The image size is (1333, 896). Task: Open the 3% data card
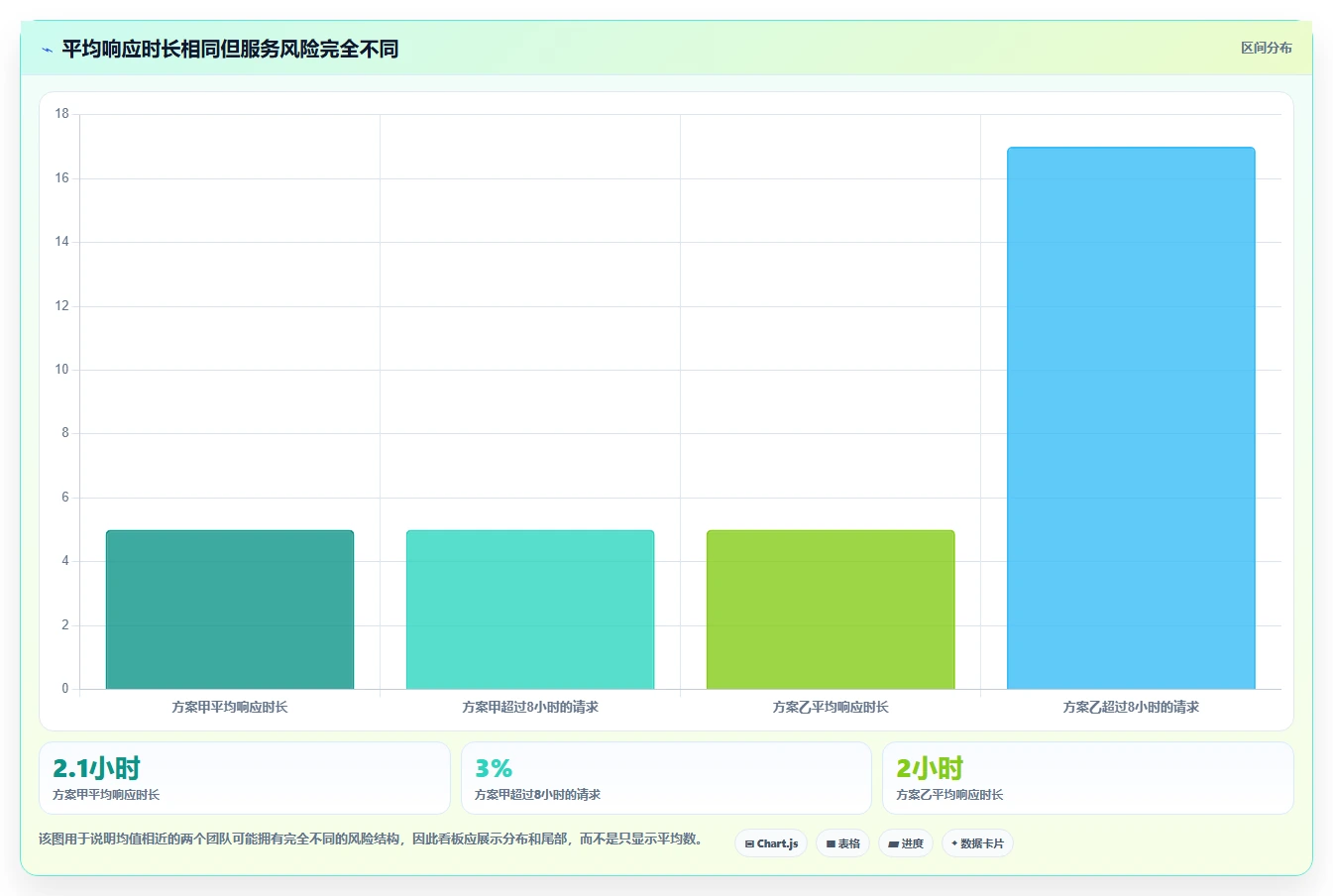click(666, 778)
